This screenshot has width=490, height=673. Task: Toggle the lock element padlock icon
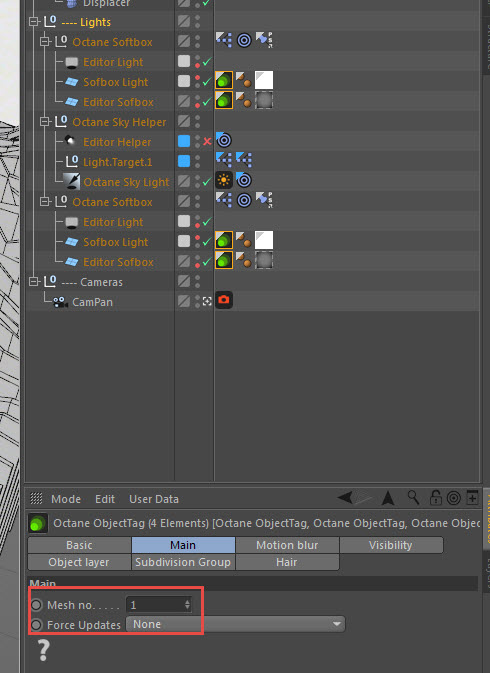[436, 498]
